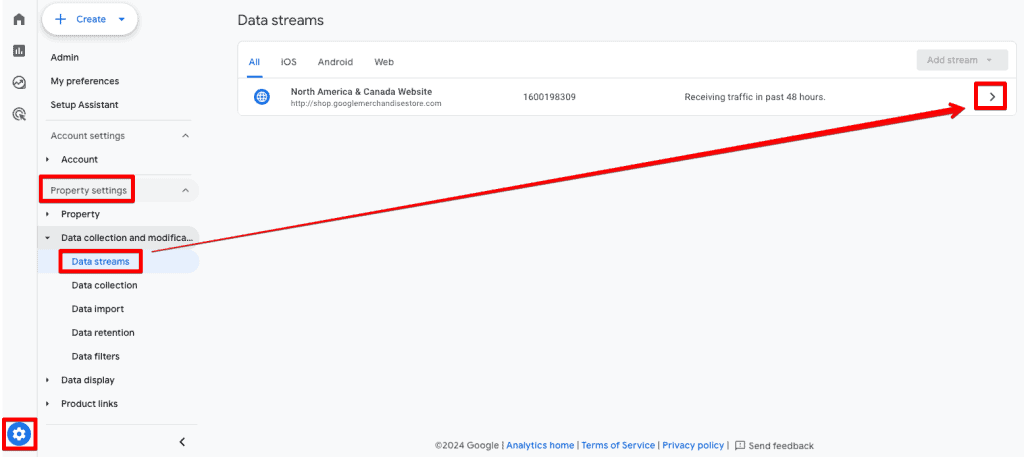Open the Explore icon in left rail
This screenshot has width=1024, height=457.
[x=19, y=83]
